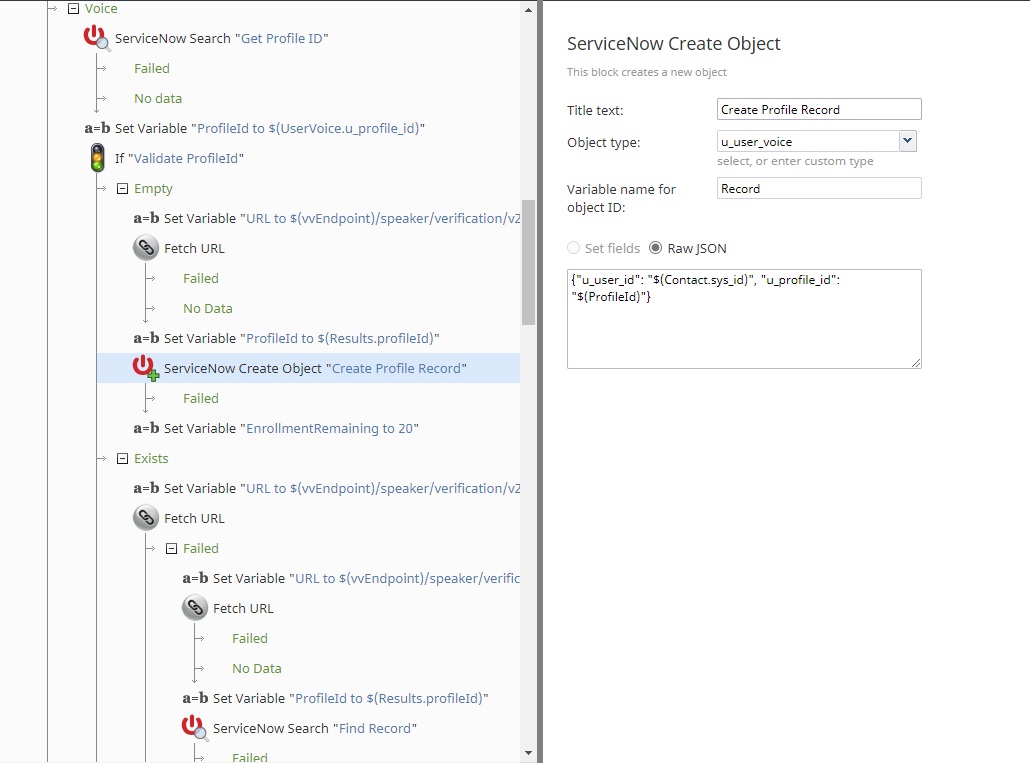Select the Failed outcome under Get Profile ID
This screenshot has width=1030, height=763.
tap(152, 68)
